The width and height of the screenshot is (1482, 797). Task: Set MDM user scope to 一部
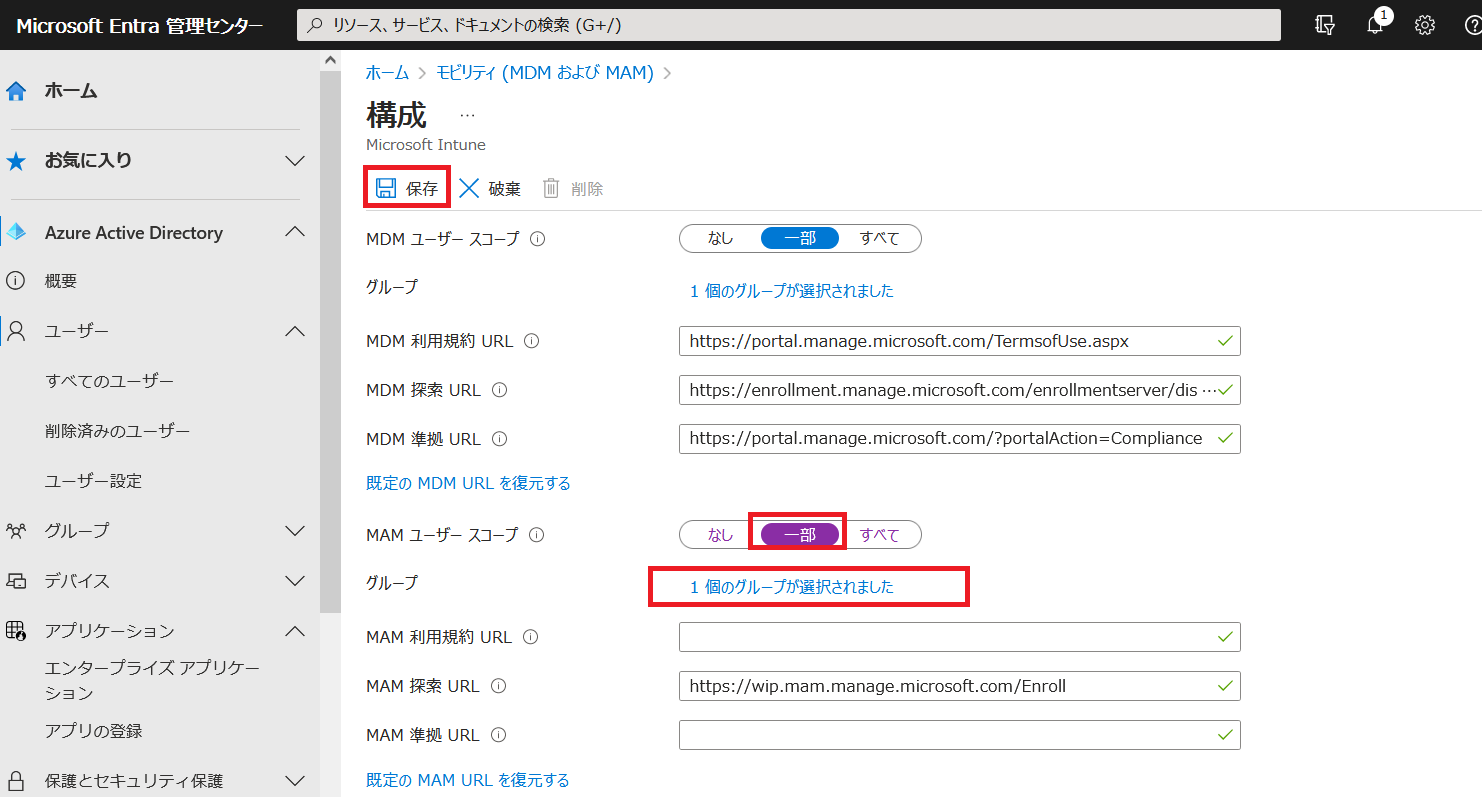click(x=800, y=238)
